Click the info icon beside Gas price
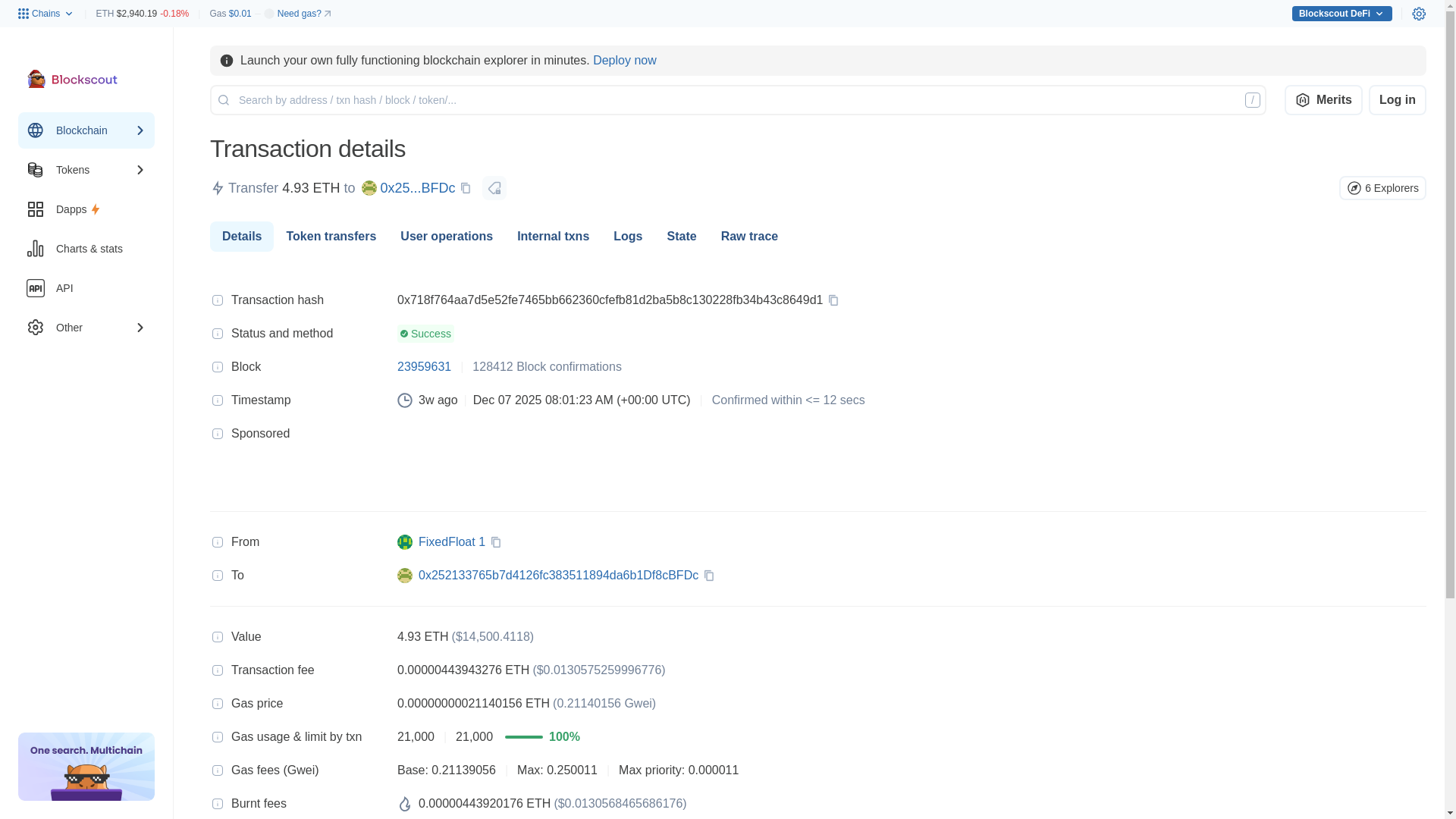This screenshot has width=1456, height=819. tap(218, 704)
